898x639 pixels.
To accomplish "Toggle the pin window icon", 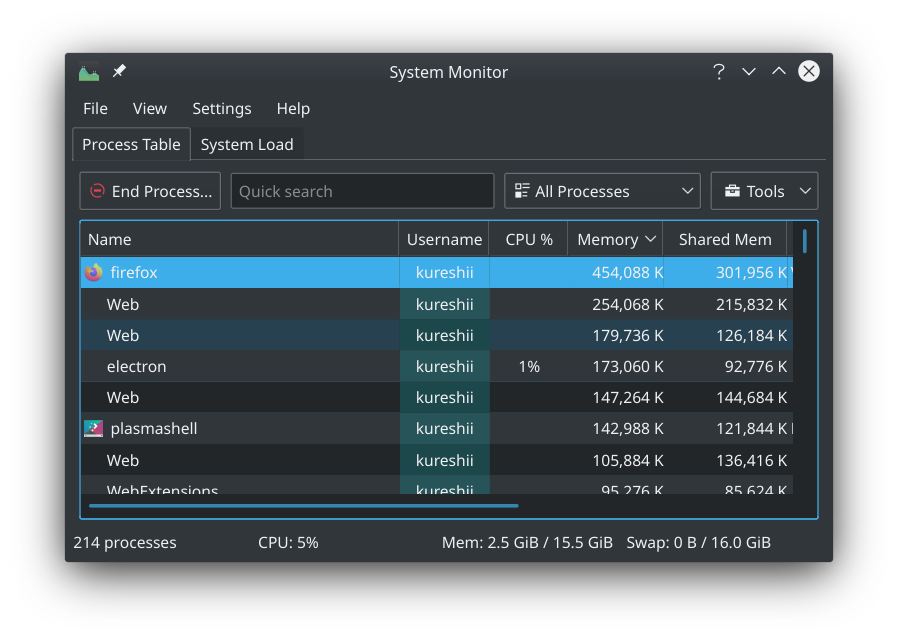I will (x=119, y=71).
